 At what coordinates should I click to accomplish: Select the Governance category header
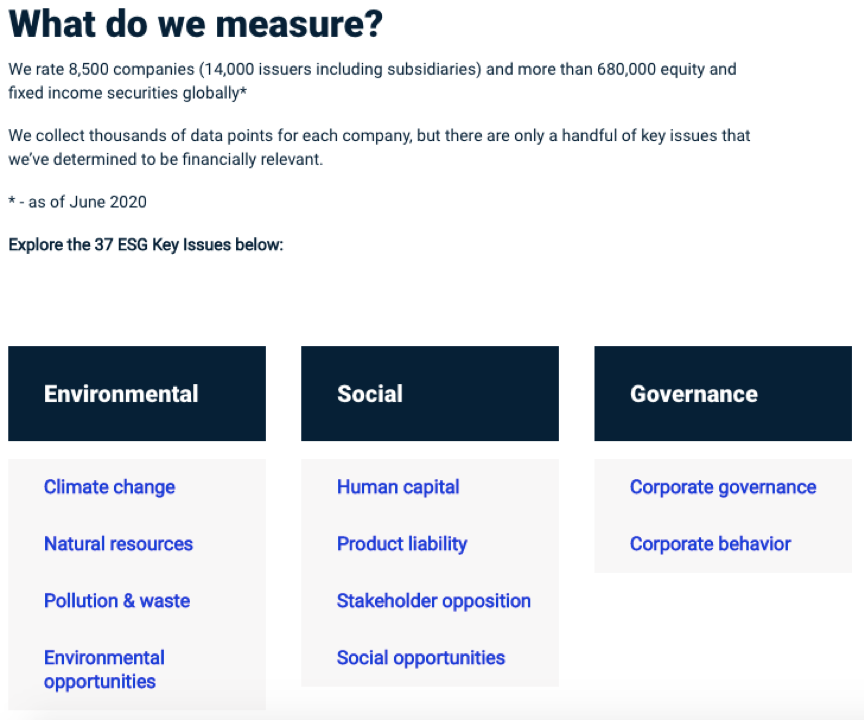coord(693,394)
